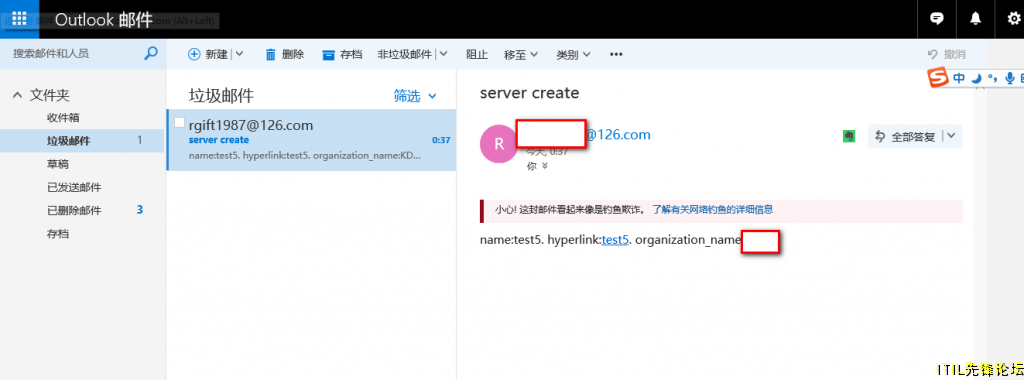The height and width of the screenshot is (380, 1024).
Task: Click the Sogou moon icon
Action: (977, 78)
